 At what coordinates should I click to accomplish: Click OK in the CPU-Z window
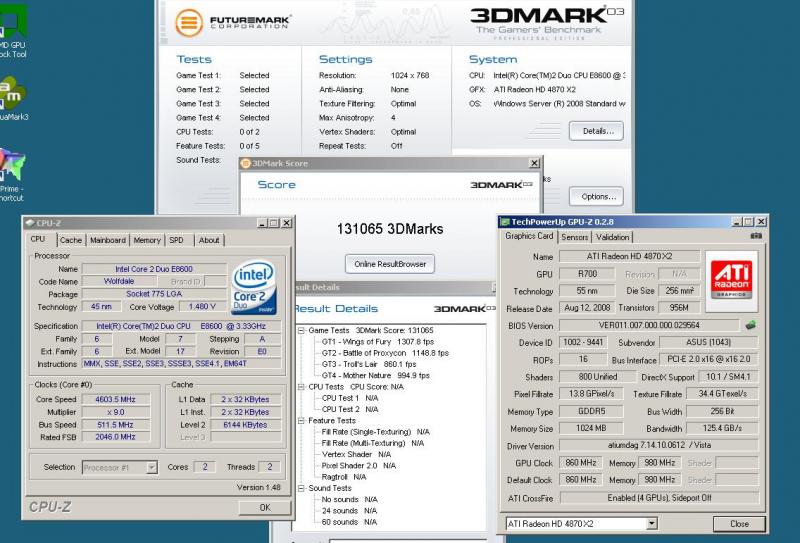coord(265,507)
